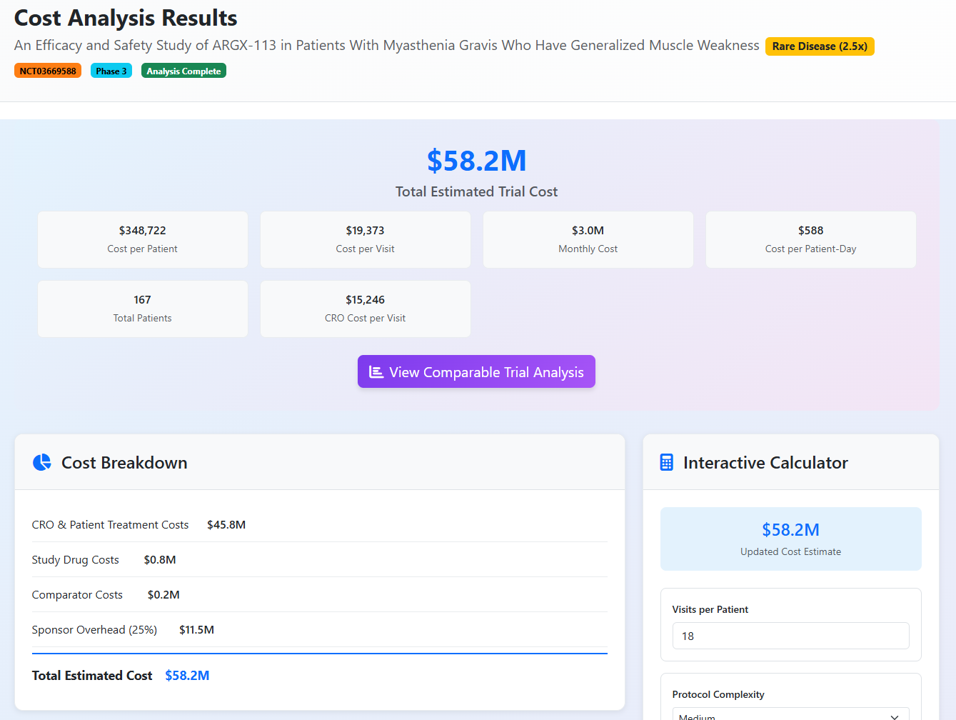
Task: Click the ARGX-113 study title text
Action: 384,45
